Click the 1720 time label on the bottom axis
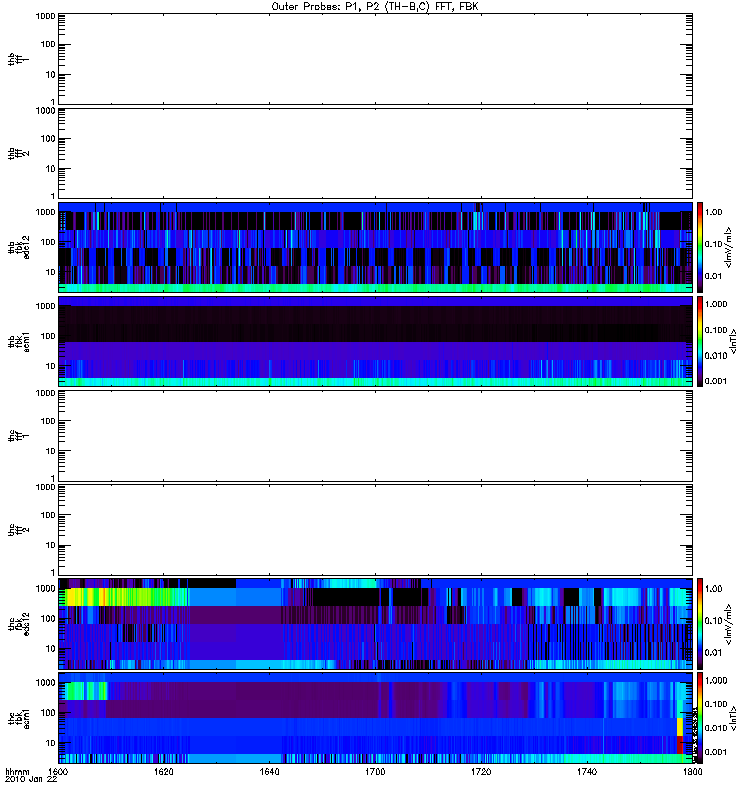 [481, 771]
